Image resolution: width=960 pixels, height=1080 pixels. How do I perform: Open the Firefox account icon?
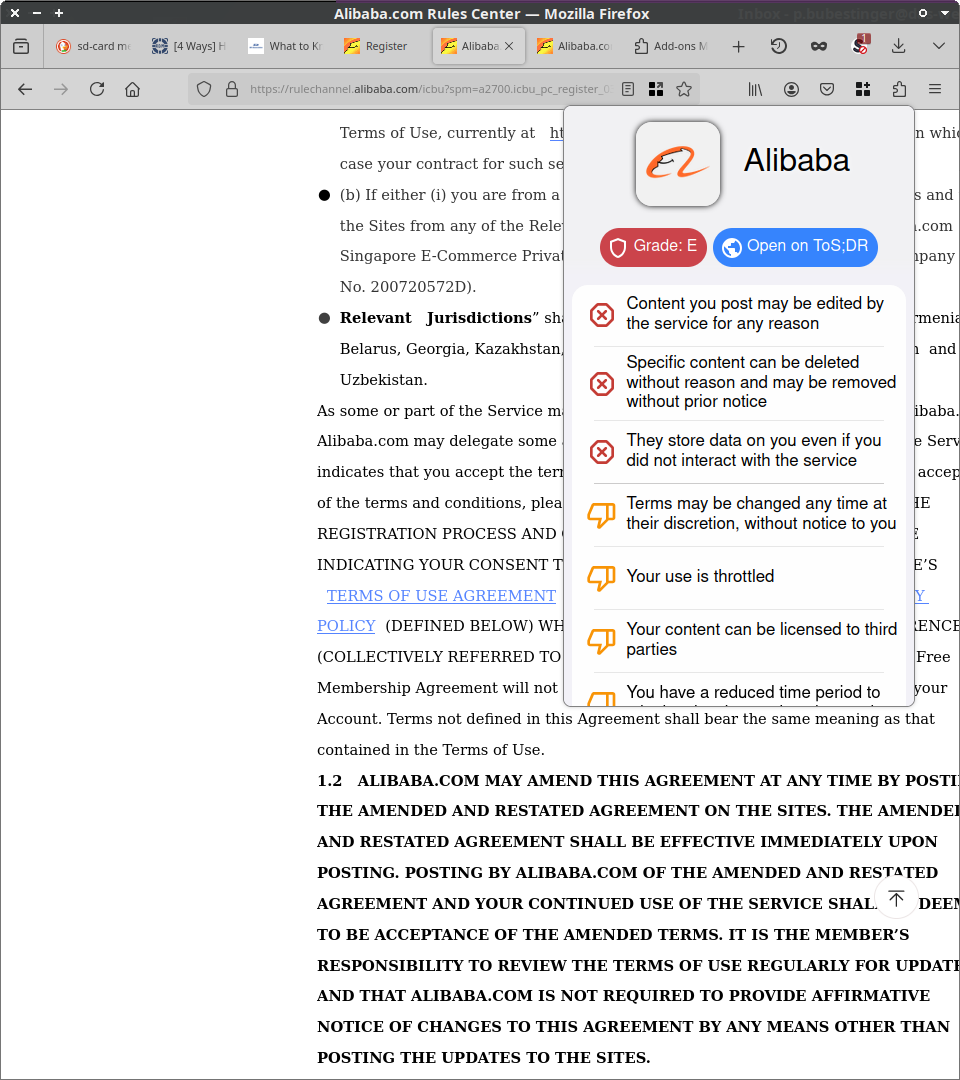(791, 89)
